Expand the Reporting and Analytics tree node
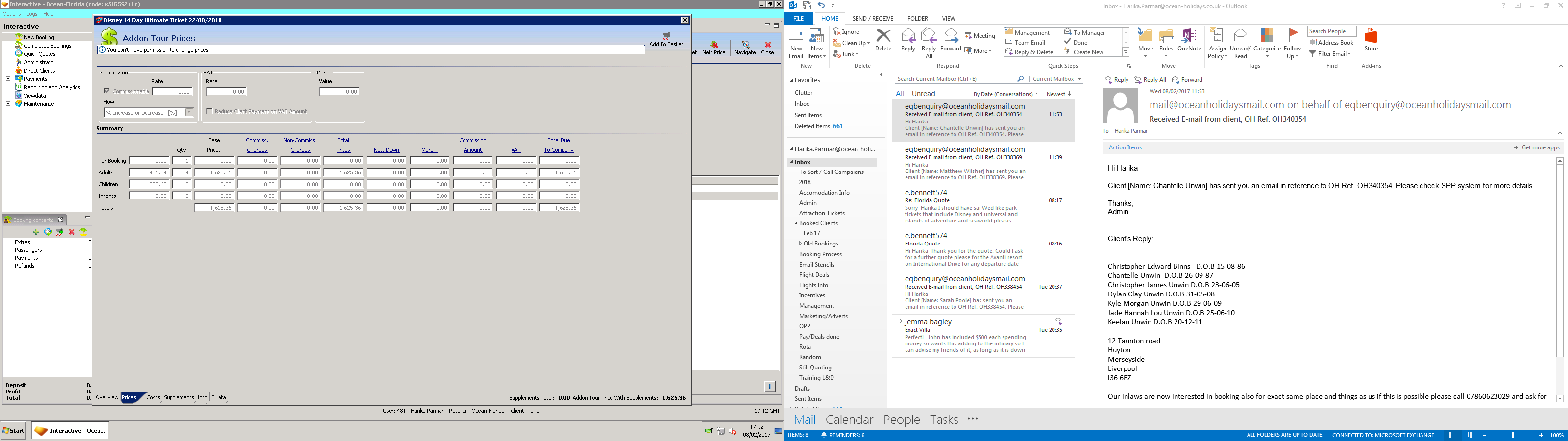Image resolution: width=1568 pixels, height=441 pixels. (8, 87)
